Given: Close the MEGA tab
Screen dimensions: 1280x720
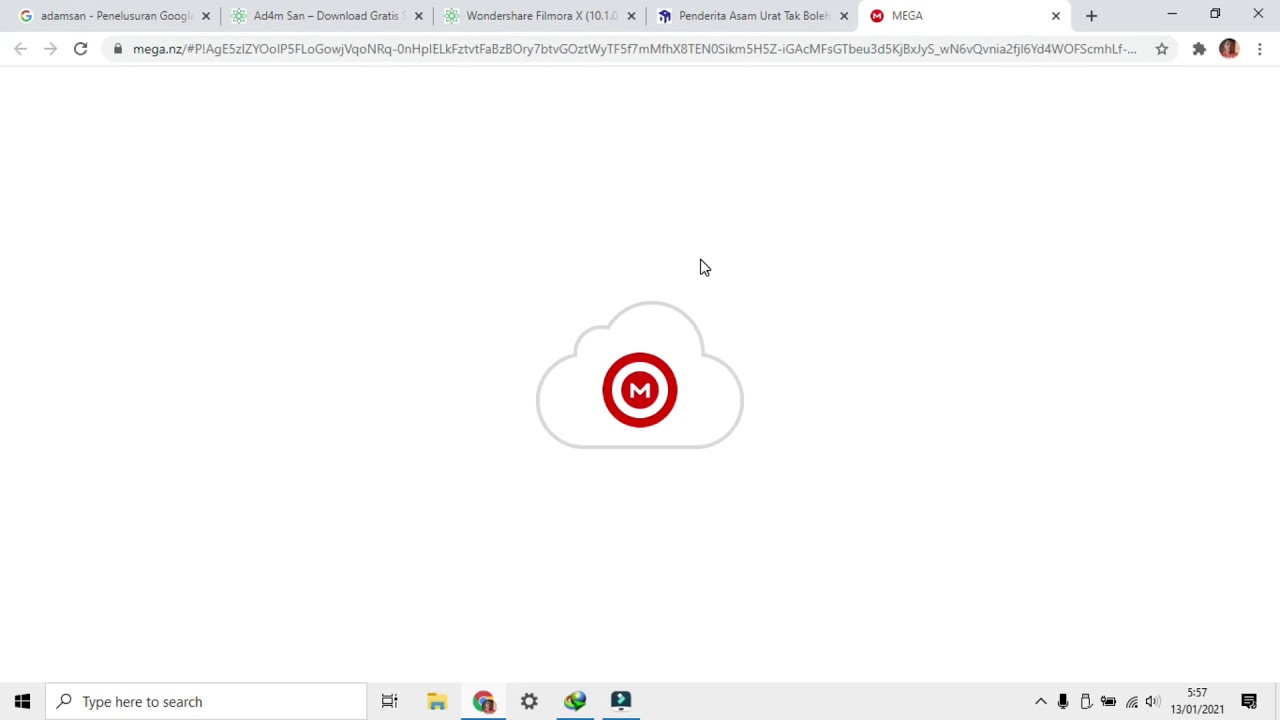Looking at the screenshot, I should [x=1055, y=16].
